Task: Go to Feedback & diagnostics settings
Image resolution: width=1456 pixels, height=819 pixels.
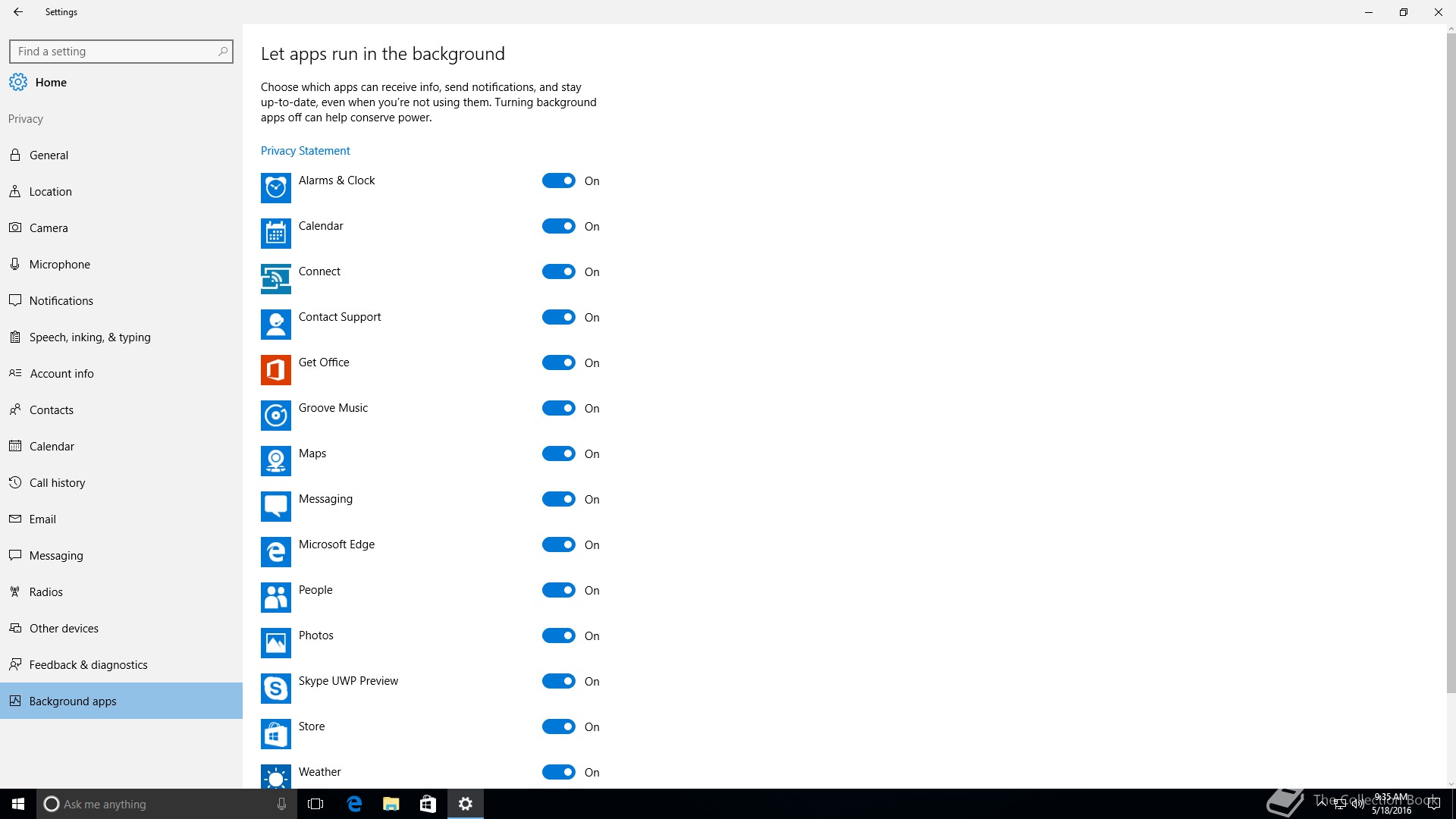Action: pos(88,665)
